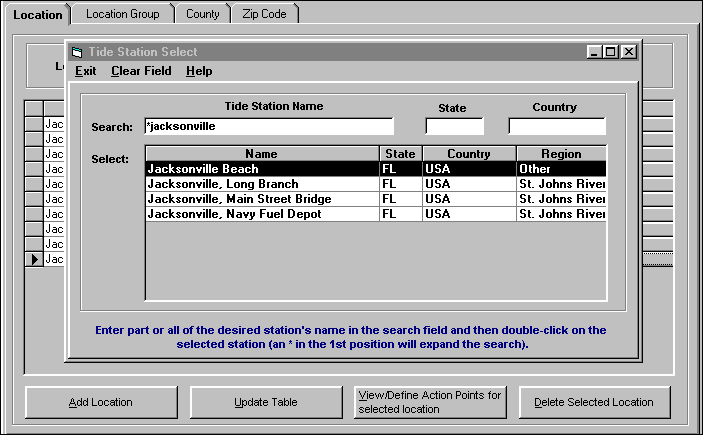Click the Region column header
703x435 pixels.
point(561,154)
